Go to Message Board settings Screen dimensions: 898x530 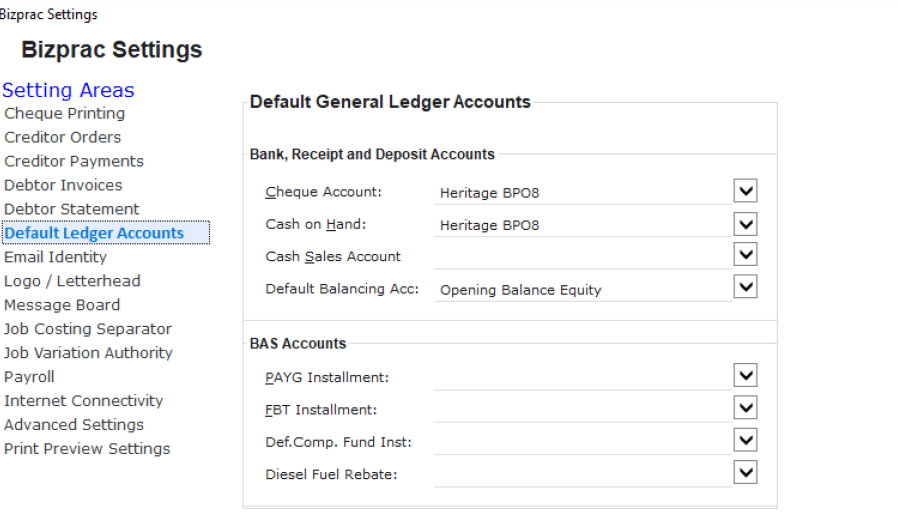point(62,305)
